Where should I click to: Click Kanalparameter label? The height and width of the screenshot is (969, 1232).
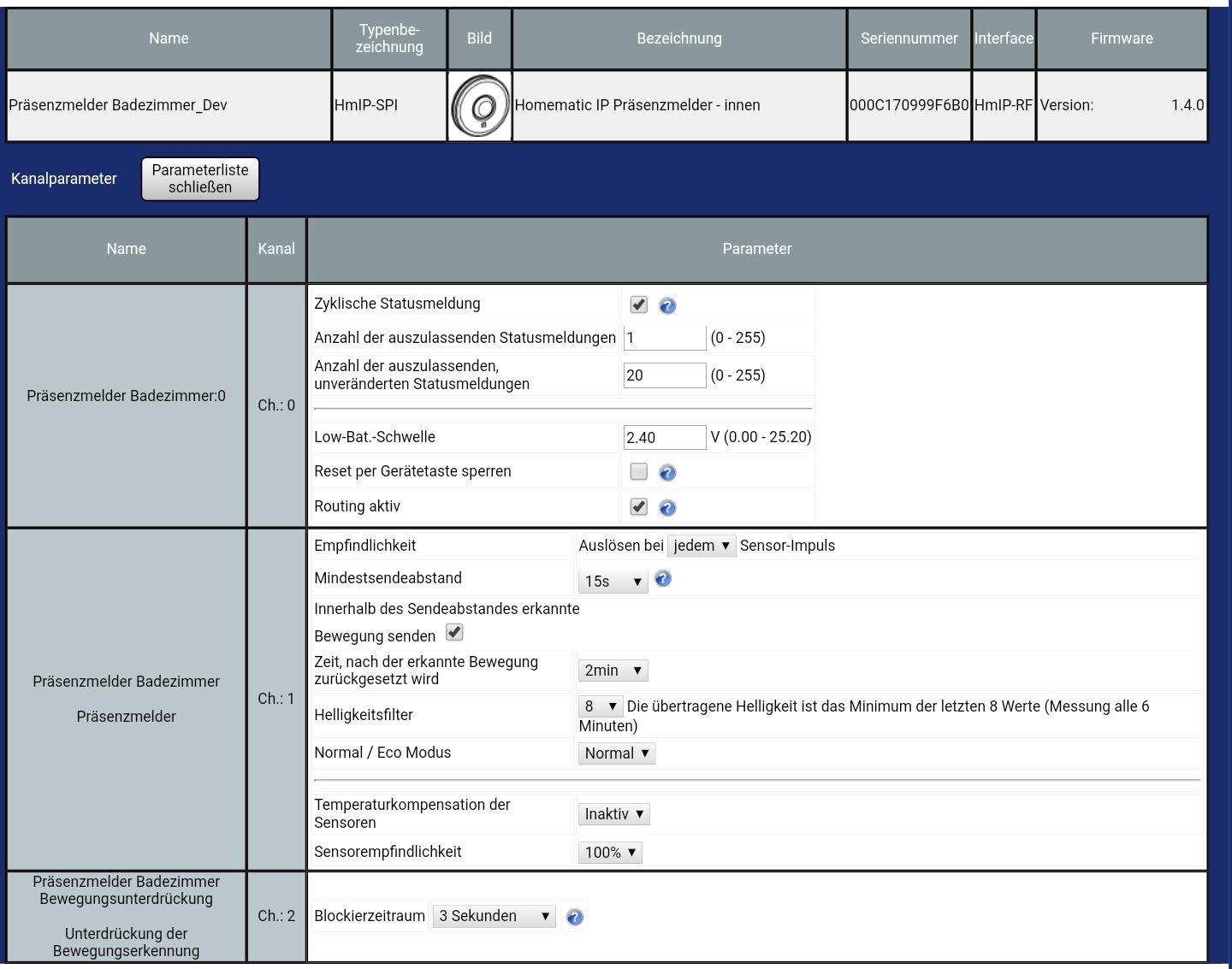[64, 179]
